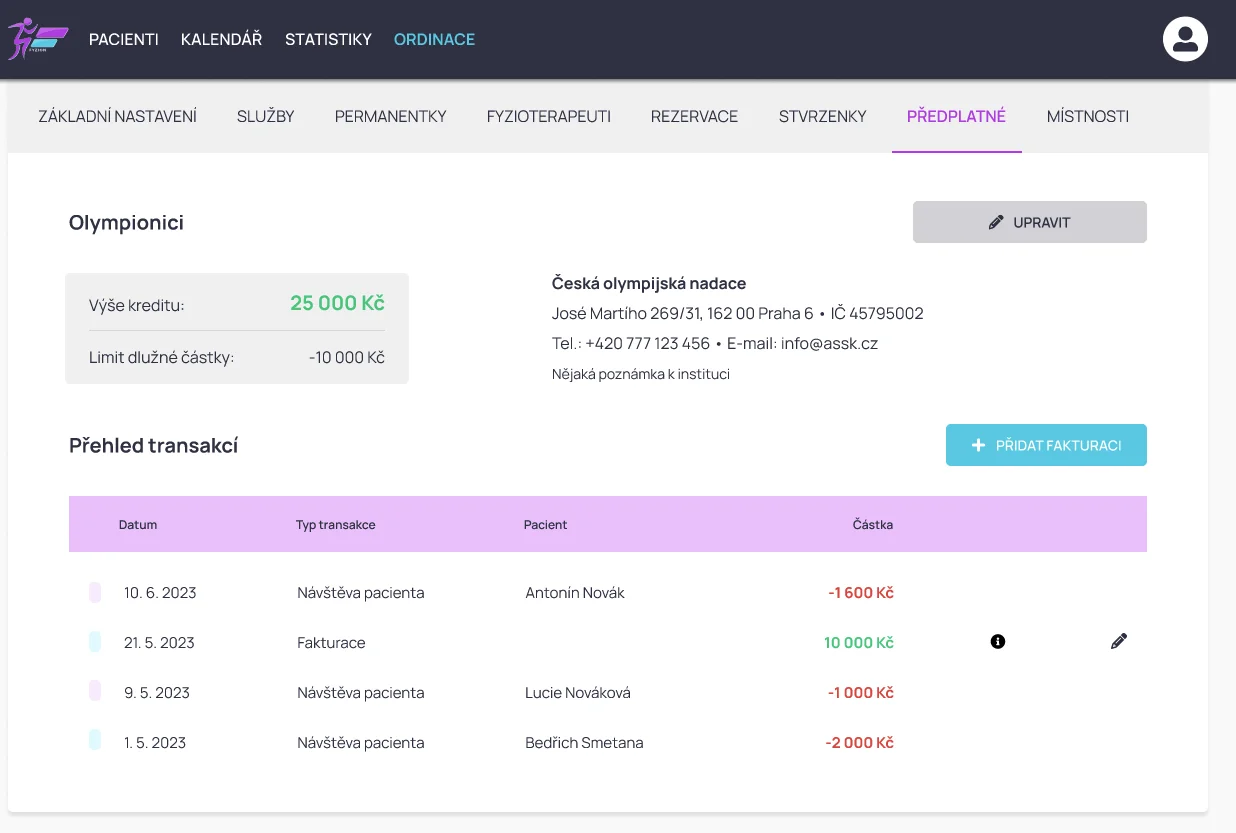
Task: Click the color marker for 10. 6. 2023
Action: pos(95,593)
